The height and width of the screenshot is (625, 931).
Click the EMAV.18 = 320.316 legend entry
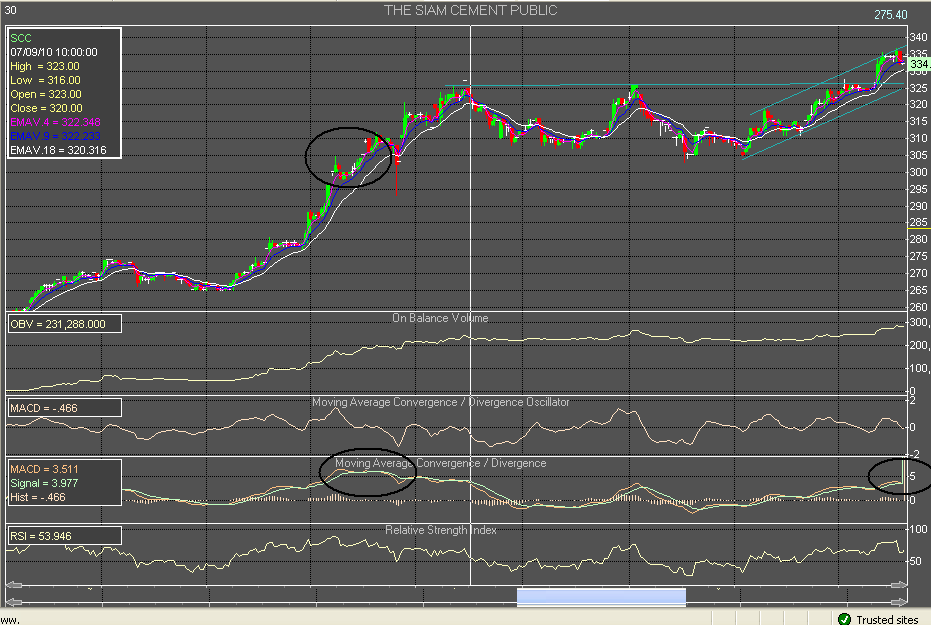click(x=58, y=150)
